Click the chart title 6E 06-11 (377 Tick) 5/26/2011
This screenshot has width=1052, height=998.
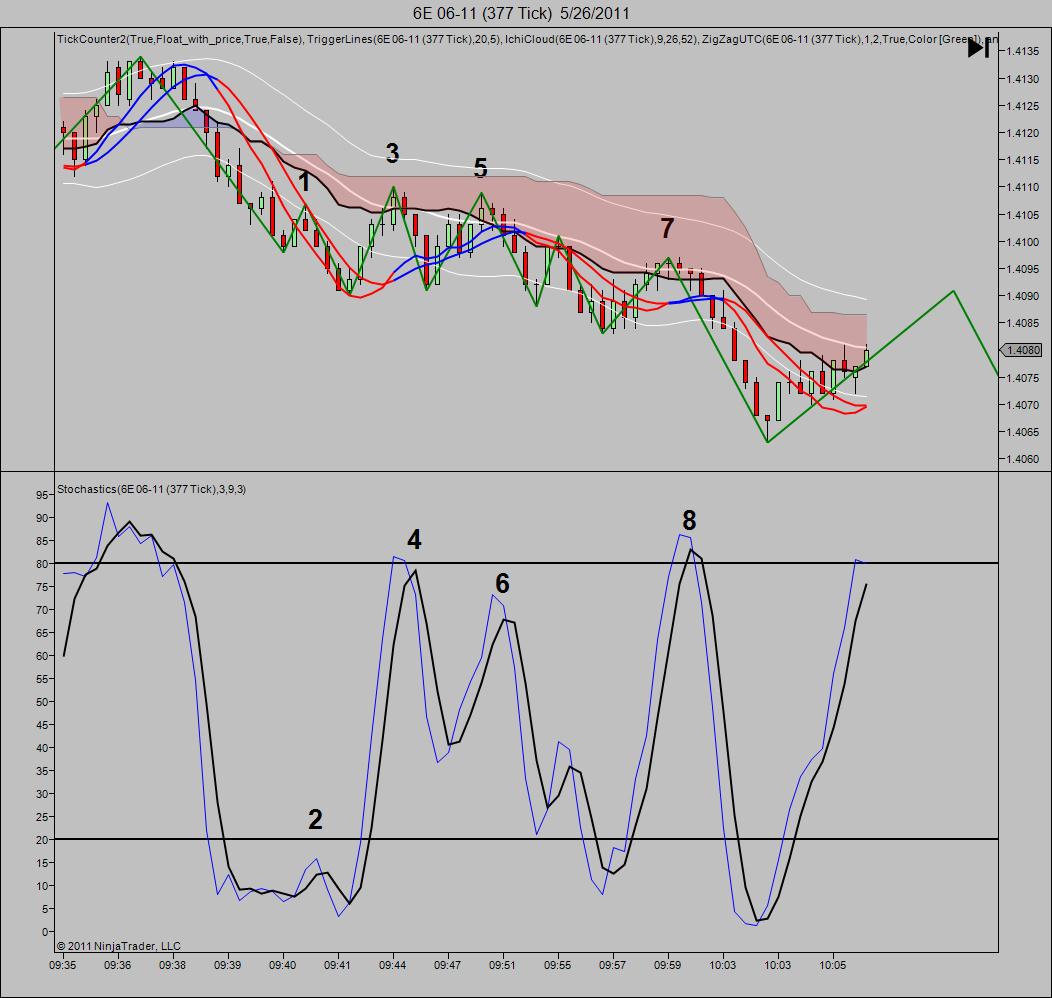[x=521, y=13]
